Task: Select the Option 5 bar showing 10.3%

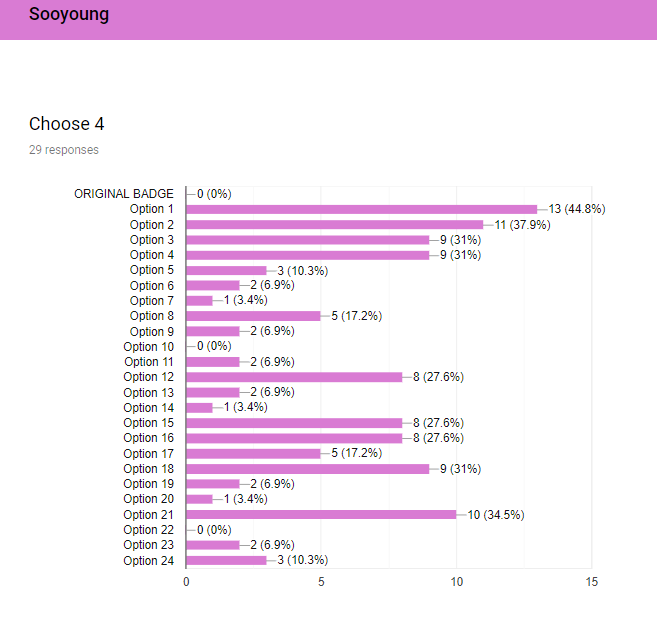Action: click(227, 270)
